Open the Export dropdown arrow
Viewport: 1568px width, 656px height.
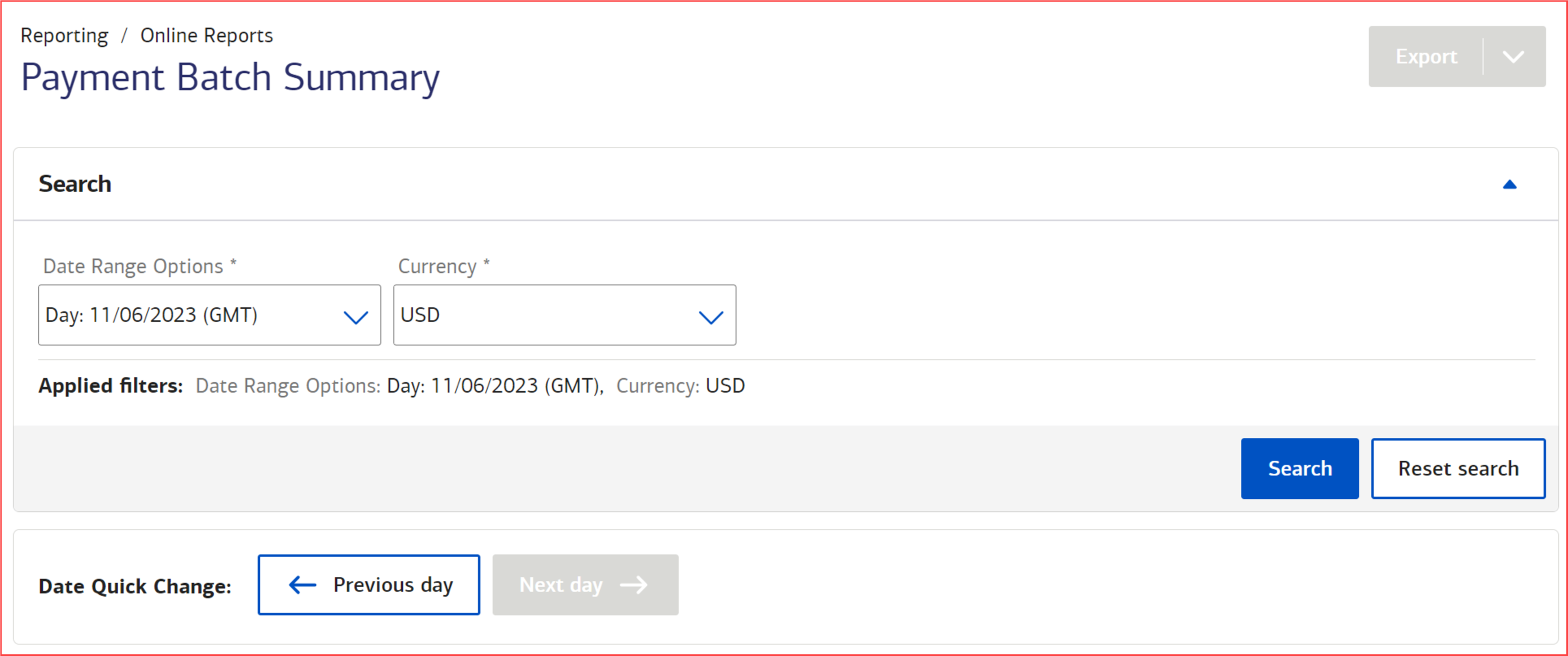tap(1514, 56)
